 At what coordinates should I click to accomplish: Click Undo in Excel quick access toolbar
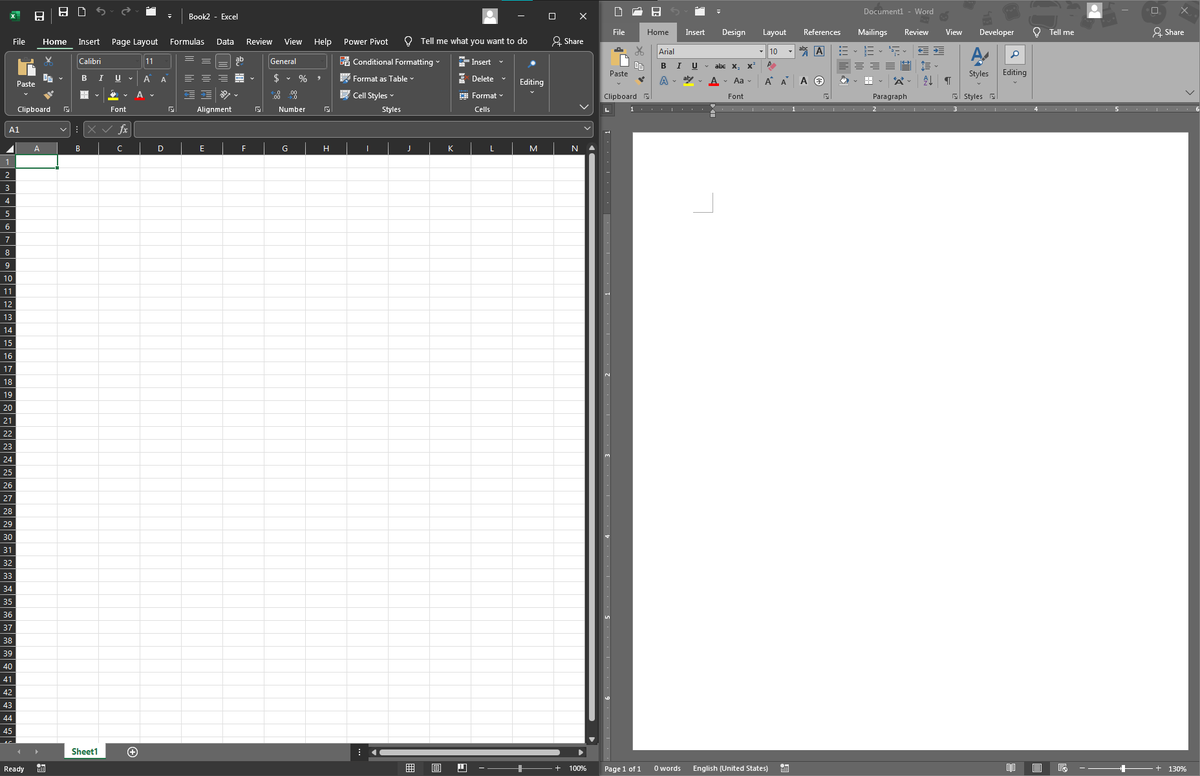(100, 12)
